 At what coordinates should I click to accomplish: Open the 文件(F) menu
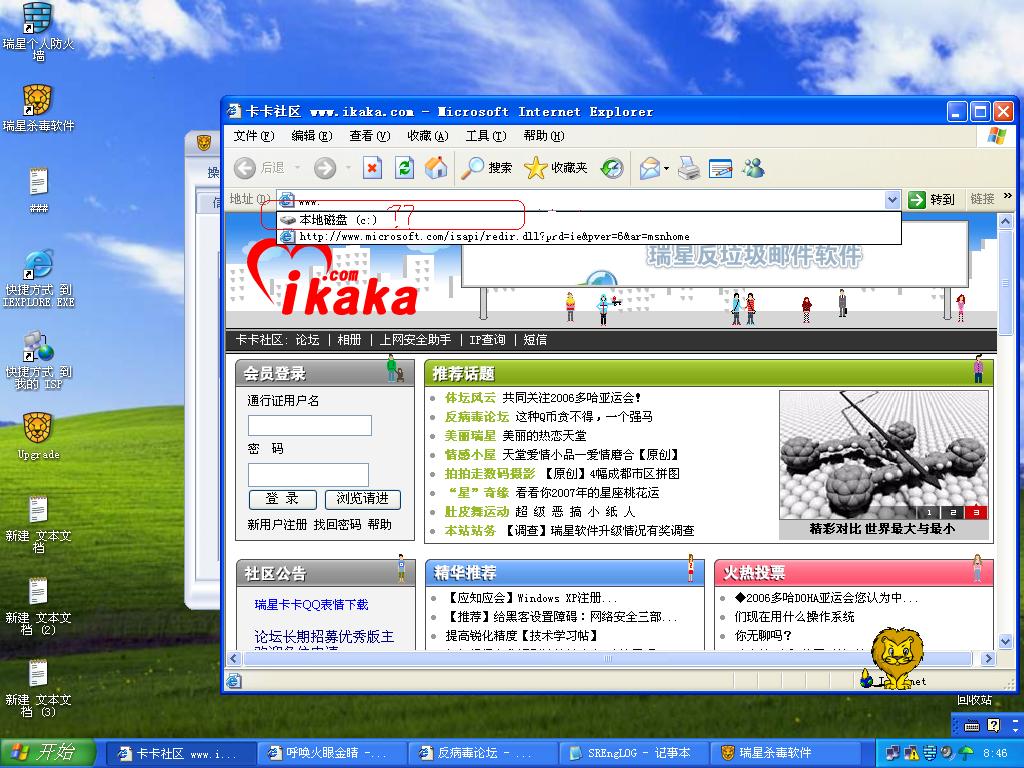(x=253, y=136)
